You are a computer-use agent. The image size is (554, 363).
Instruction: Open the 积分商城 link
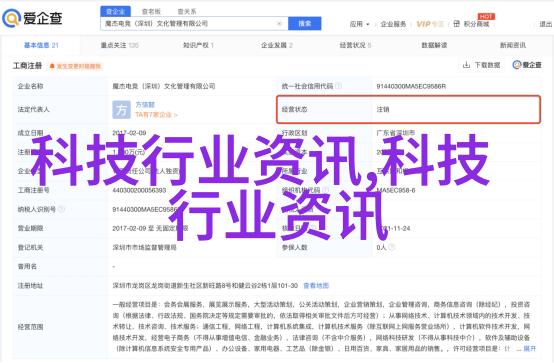tap(476, 24)
